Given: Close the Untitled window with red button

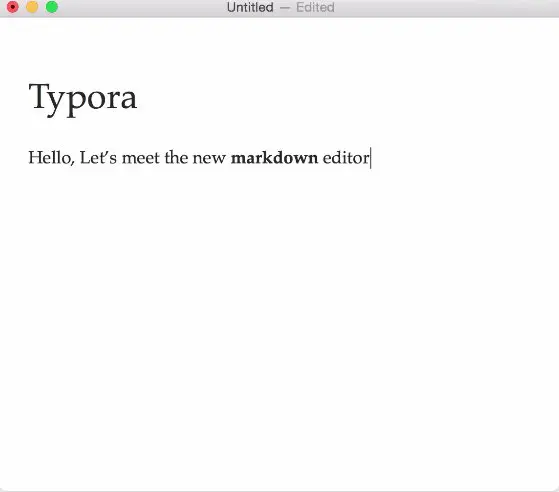Looking at the screenshot, I should pyautogui.click(x=12, y=7).
